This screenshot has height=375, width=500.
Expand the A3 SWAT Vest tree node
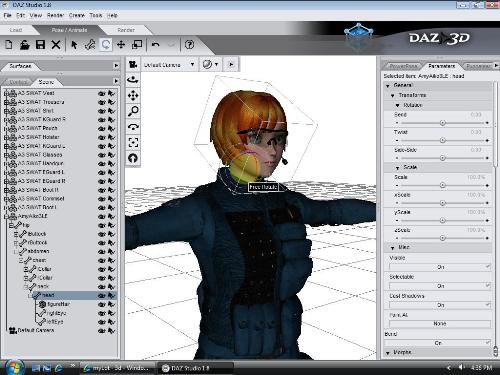coord(6,93)
